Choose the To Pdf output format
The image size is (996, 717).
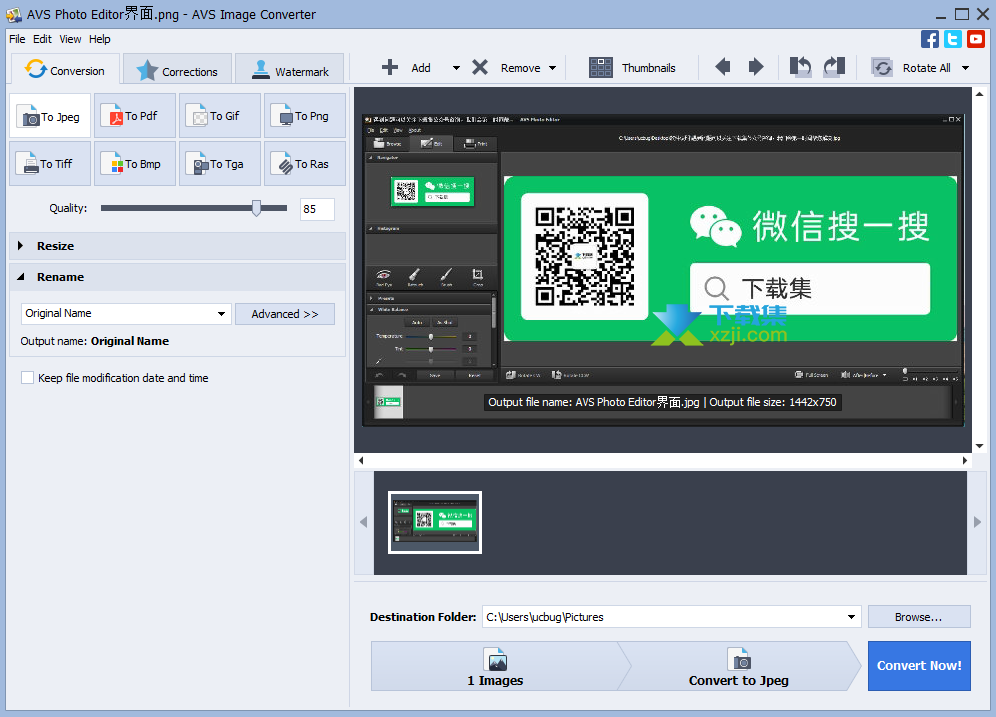(135, 116)
